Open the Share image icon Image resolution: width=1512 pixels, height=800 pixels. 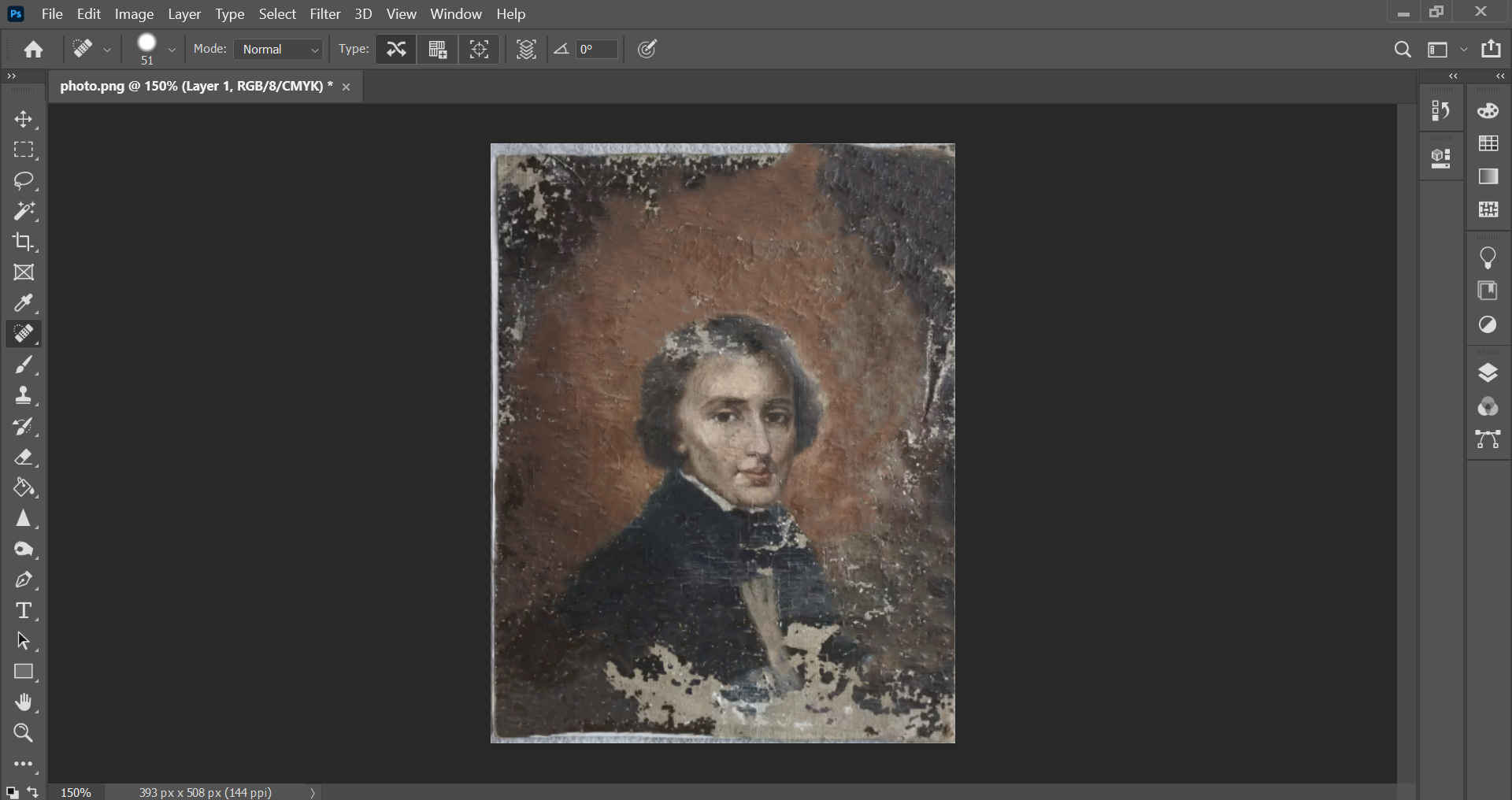click(x=1492, y=49)
